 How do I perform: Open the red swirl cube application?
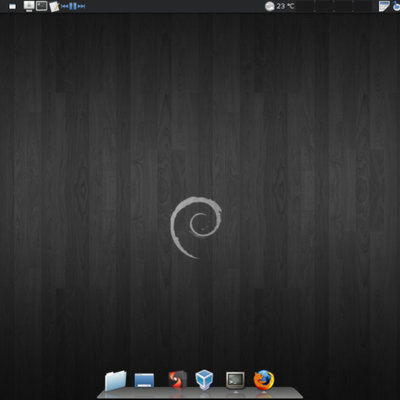177,379
